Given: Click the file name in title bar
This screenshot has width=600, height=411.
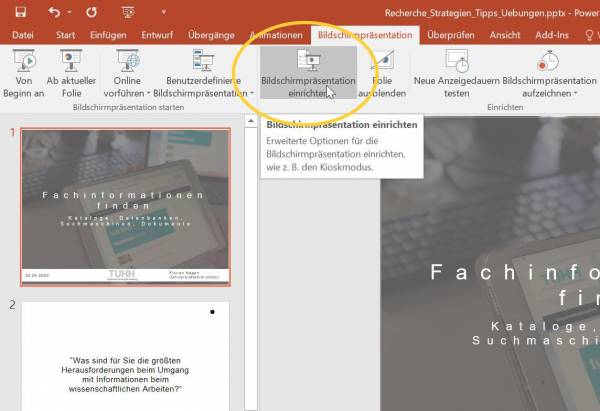Looking at the screenshot, I should [475, 13].
